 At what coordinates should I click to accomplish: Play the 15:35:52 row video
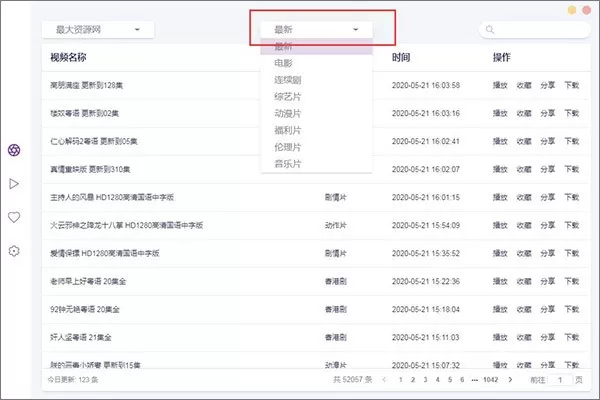pyautogui.click(x=500, y=253)
